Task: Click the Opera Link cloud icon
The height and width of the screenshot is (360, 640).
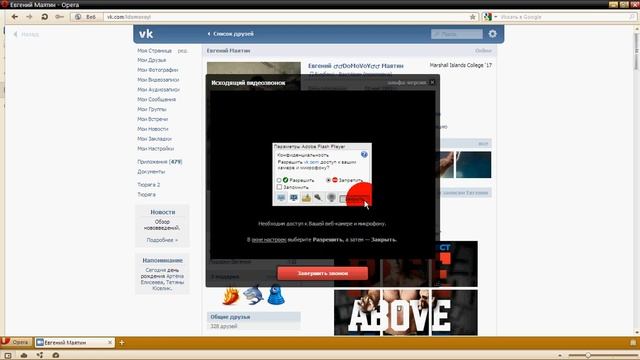Action: pos(24,355)
